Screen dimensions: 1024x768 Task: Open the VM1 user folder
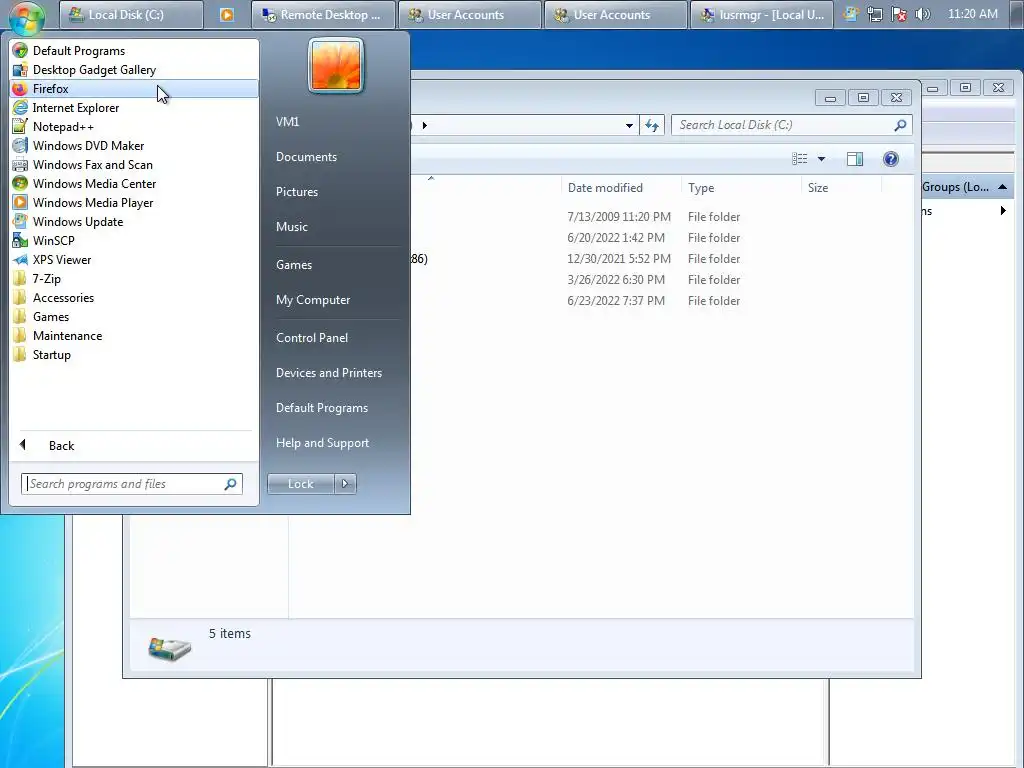[287, 121]
